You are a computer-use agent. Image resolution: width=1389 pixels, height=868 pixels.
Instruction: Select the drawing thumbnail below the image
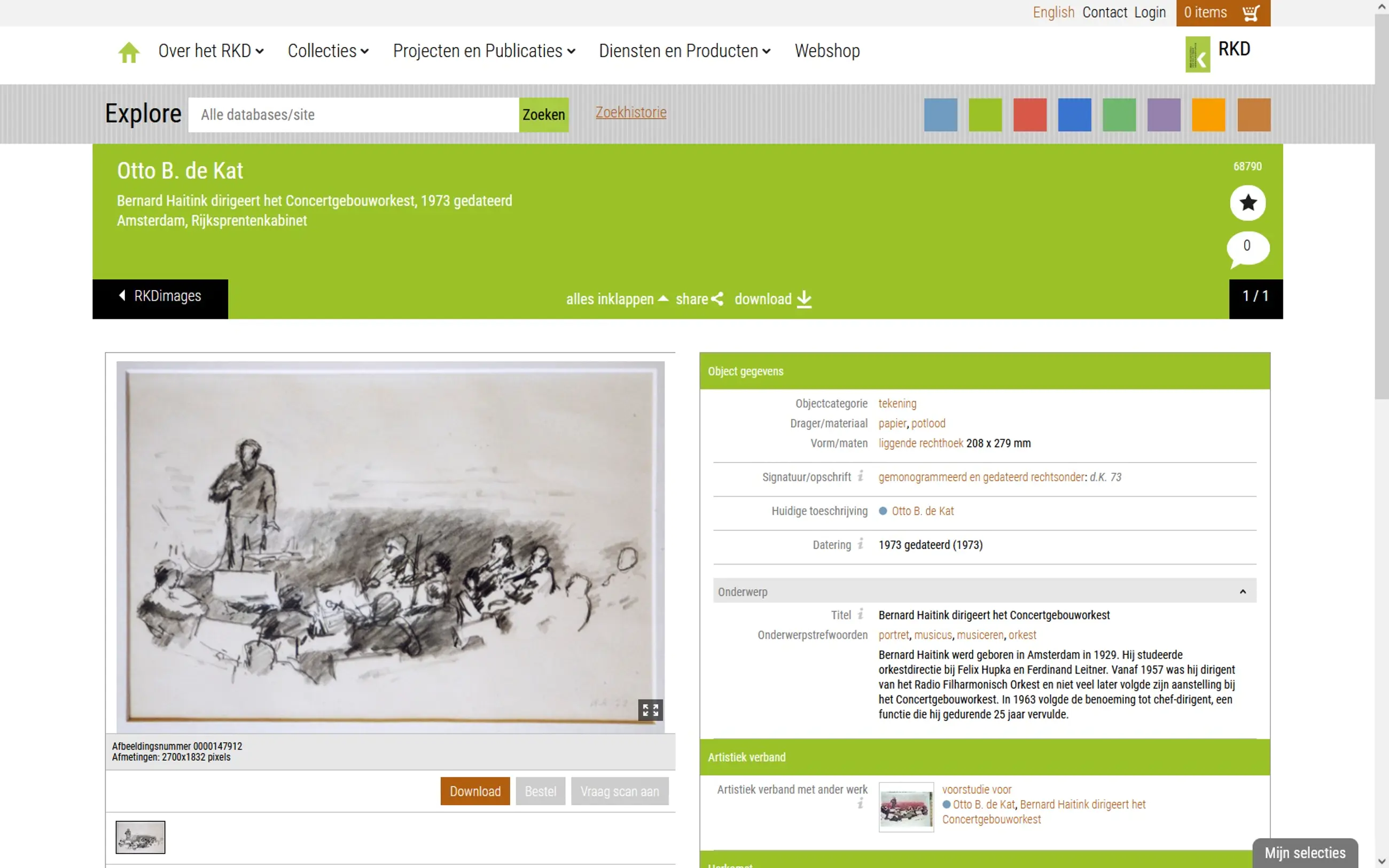(x=140, y=836)
